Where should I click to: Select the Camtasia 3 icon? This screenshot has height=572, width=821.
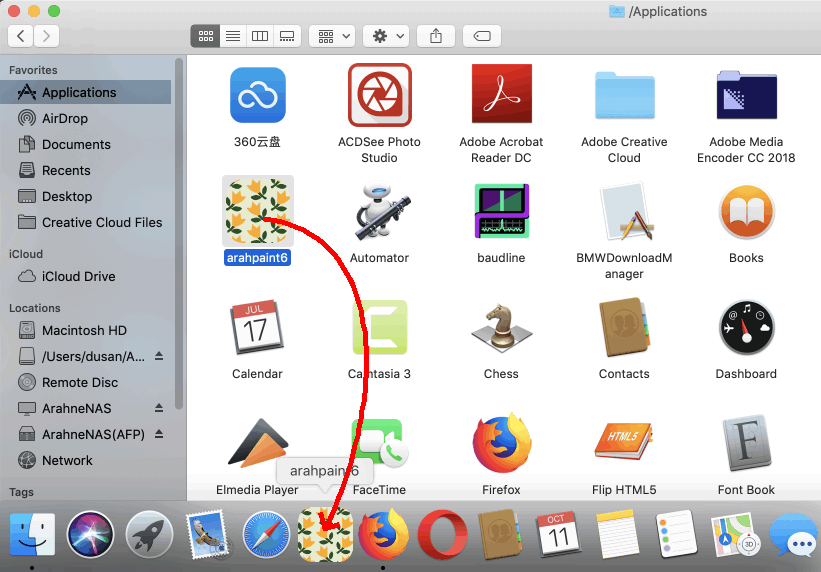(x=380, y=327)
